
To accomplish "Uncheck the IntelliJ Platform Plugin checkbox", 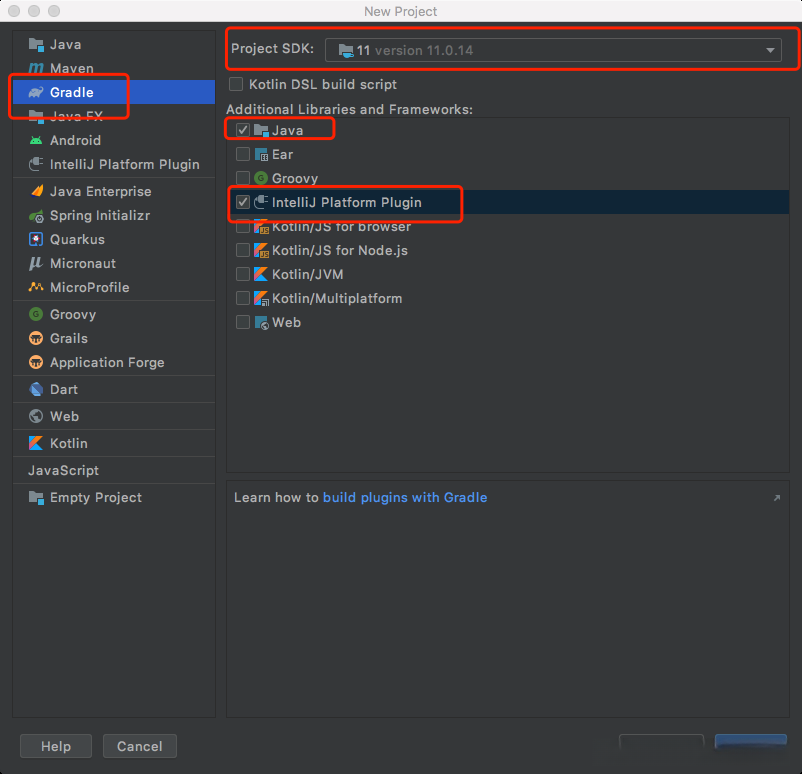I will [x=243, y=202].
